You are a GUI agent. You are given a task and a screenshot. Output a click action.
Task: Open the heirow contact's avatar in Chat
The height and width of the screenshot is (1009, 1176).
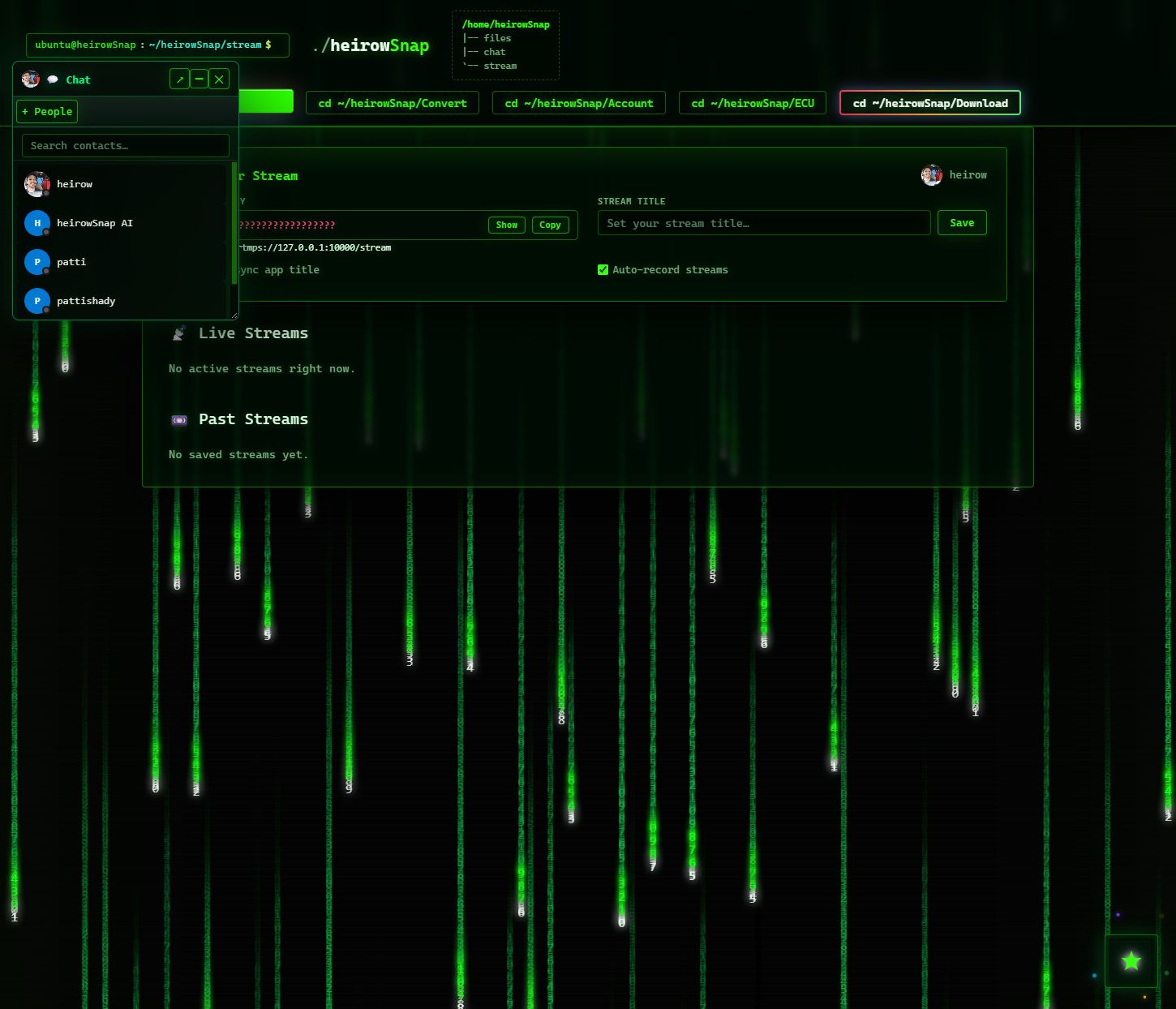coord(37,184)
